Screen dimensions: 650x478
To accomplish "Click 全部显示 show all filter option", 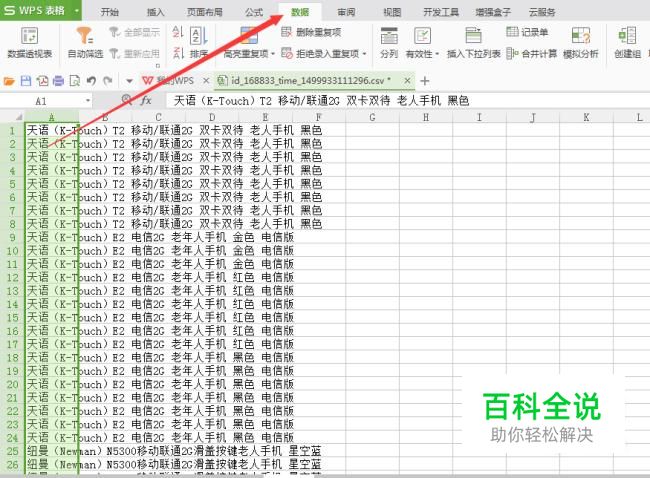I will (x=135, y=32).
